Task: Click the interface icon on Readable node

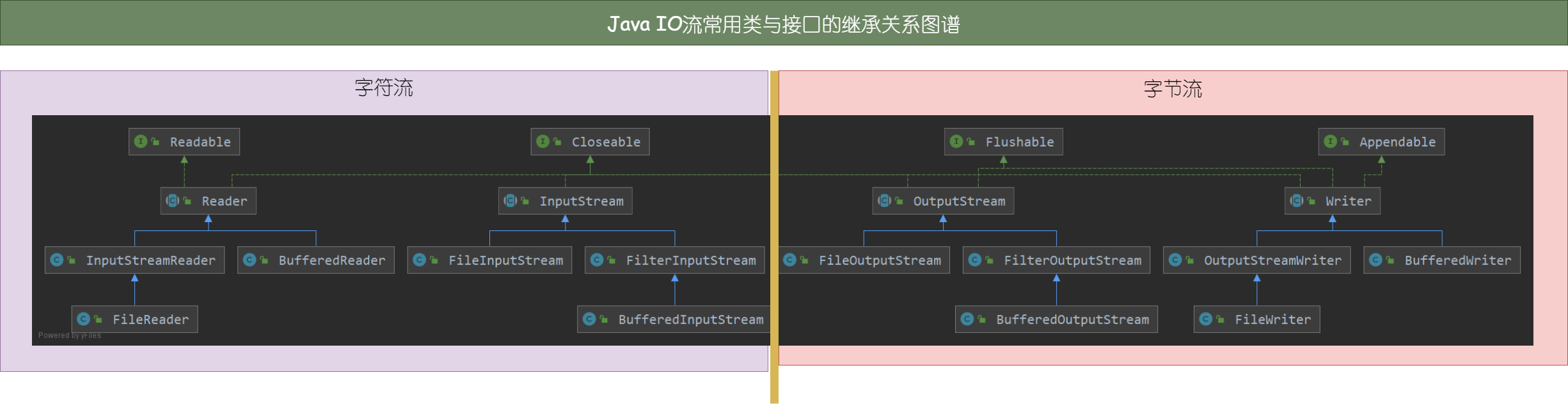Action: 141,141
